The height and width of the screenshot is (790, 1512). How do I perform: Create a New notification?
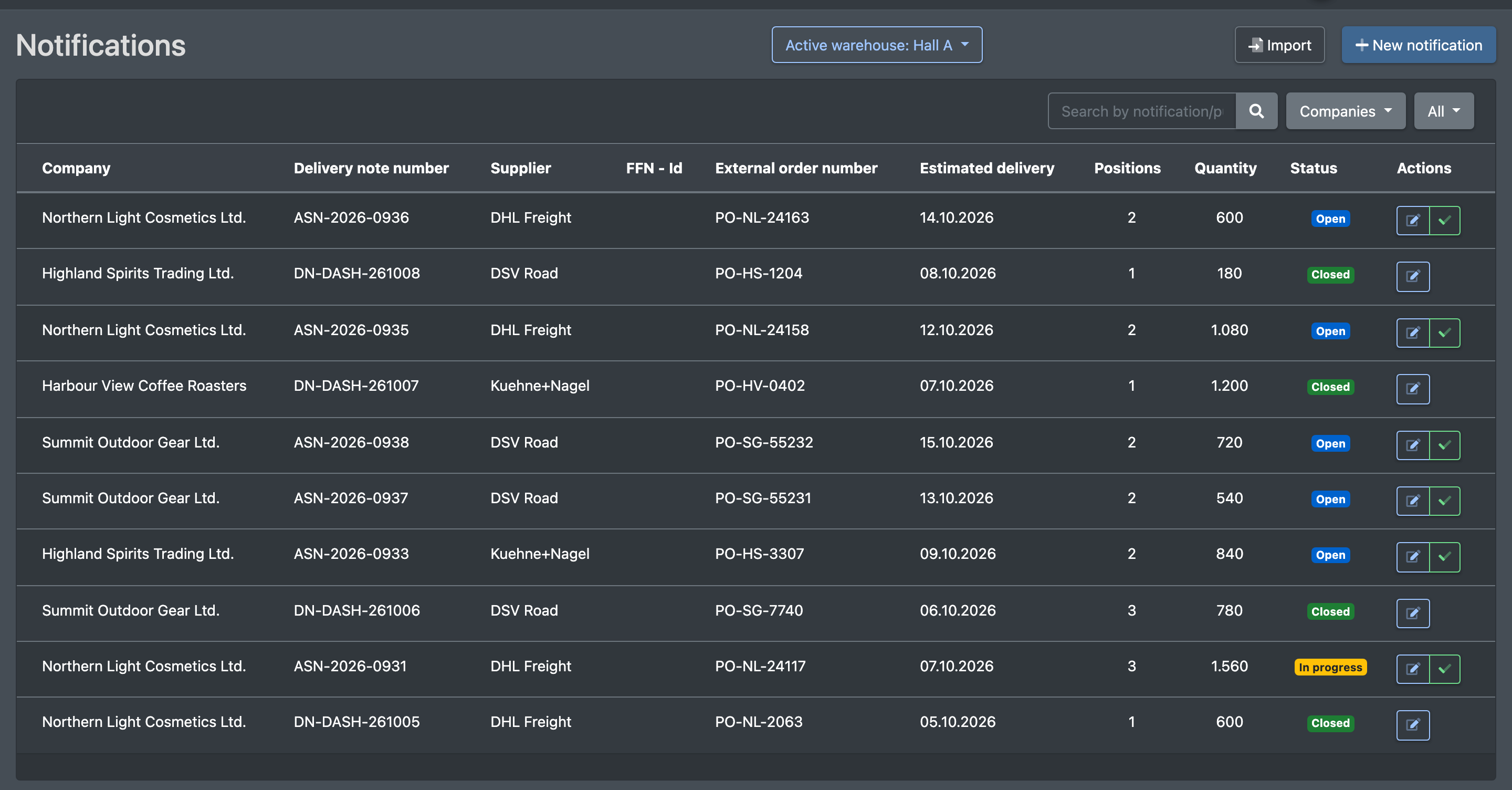(x=1418, y=45)
